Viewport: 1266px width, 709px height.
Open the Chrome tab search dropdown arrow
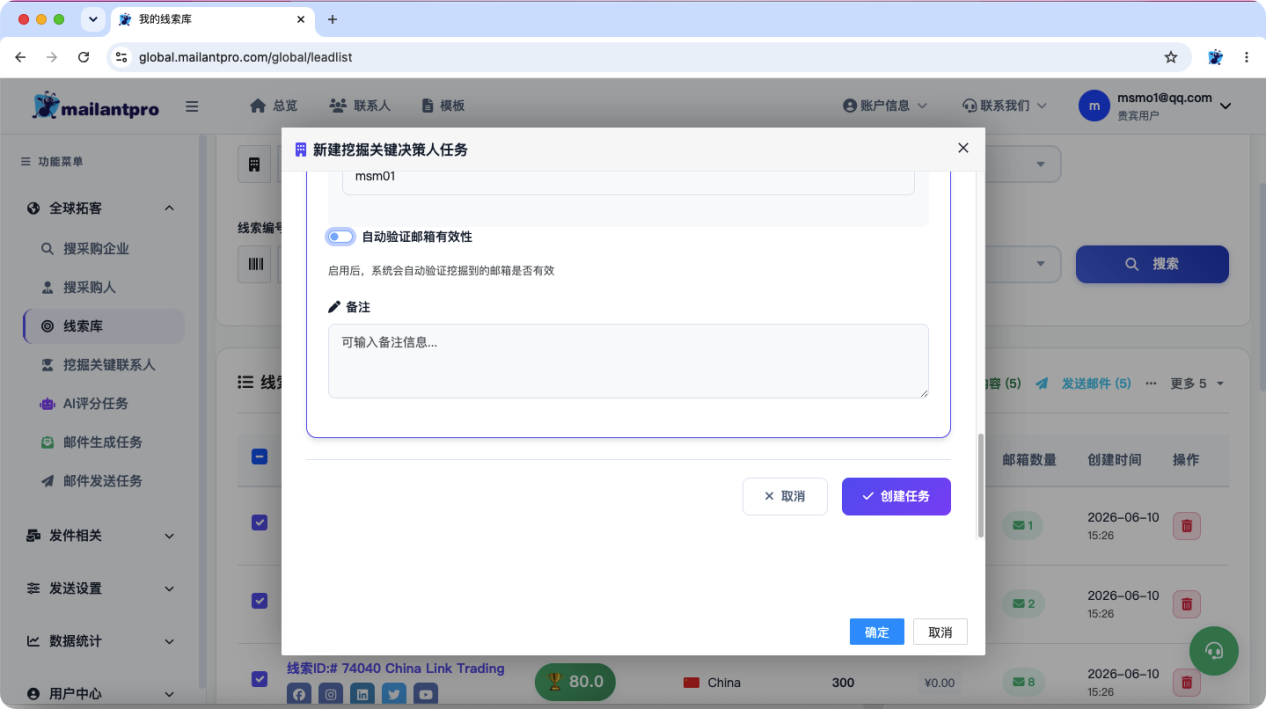(93, 19)
